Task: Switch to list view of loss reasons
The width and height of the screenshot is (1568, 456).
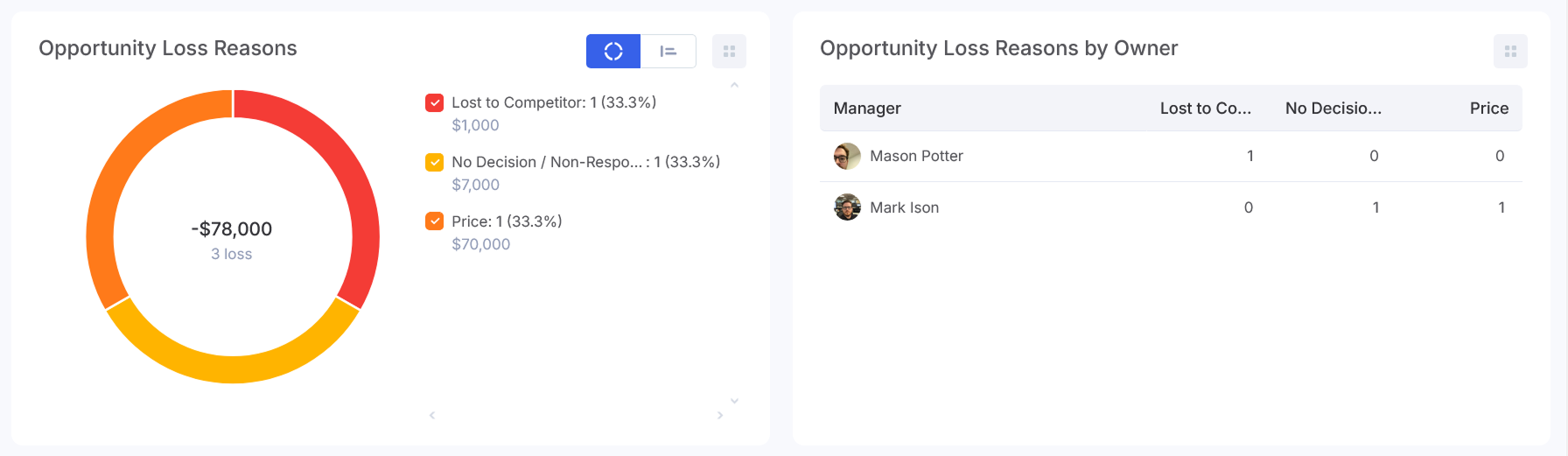Action: [x=668, y=52]
